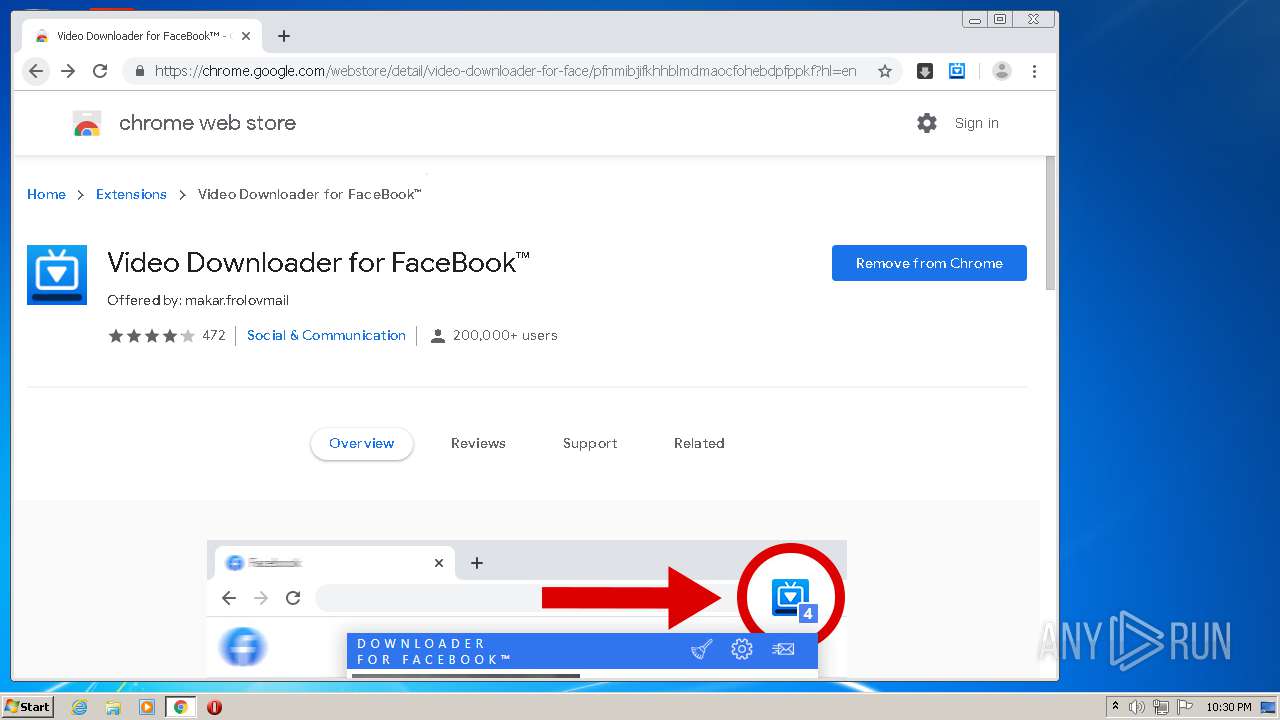This screenshot has height=720, width=1280.
Task: Open Social & Communication category link
Action: [x=326, y=335]
